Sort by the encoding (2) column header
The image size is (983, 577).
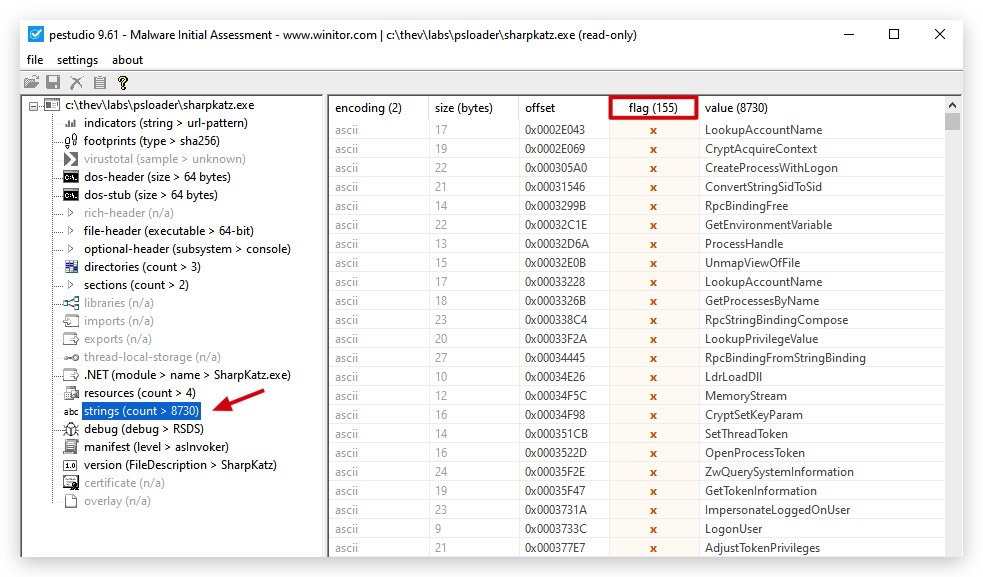[378, 108]
